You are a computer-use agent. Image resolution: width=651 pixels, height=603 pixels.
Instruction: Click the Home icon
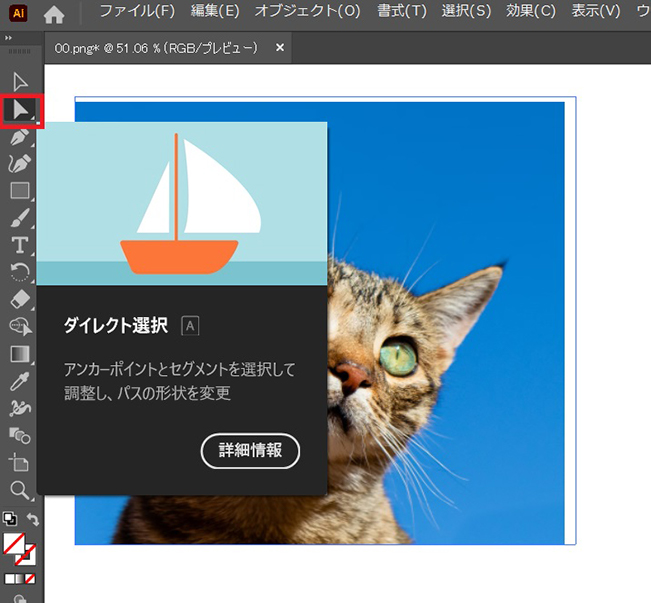click(54, 15)
